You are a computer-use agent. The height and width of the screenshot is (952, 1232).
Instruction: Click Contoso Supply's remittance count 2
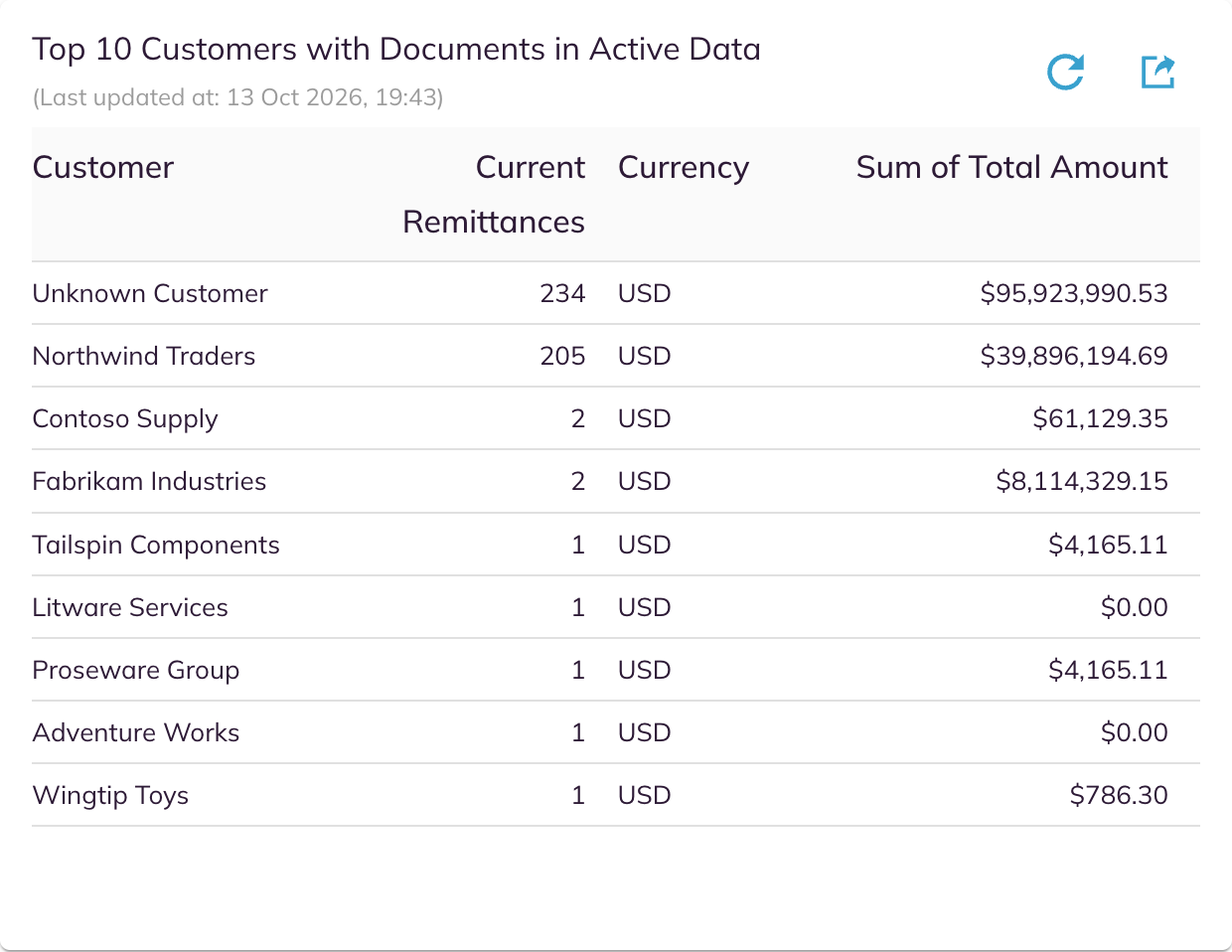pyautogui.click(x=578, y=418)
